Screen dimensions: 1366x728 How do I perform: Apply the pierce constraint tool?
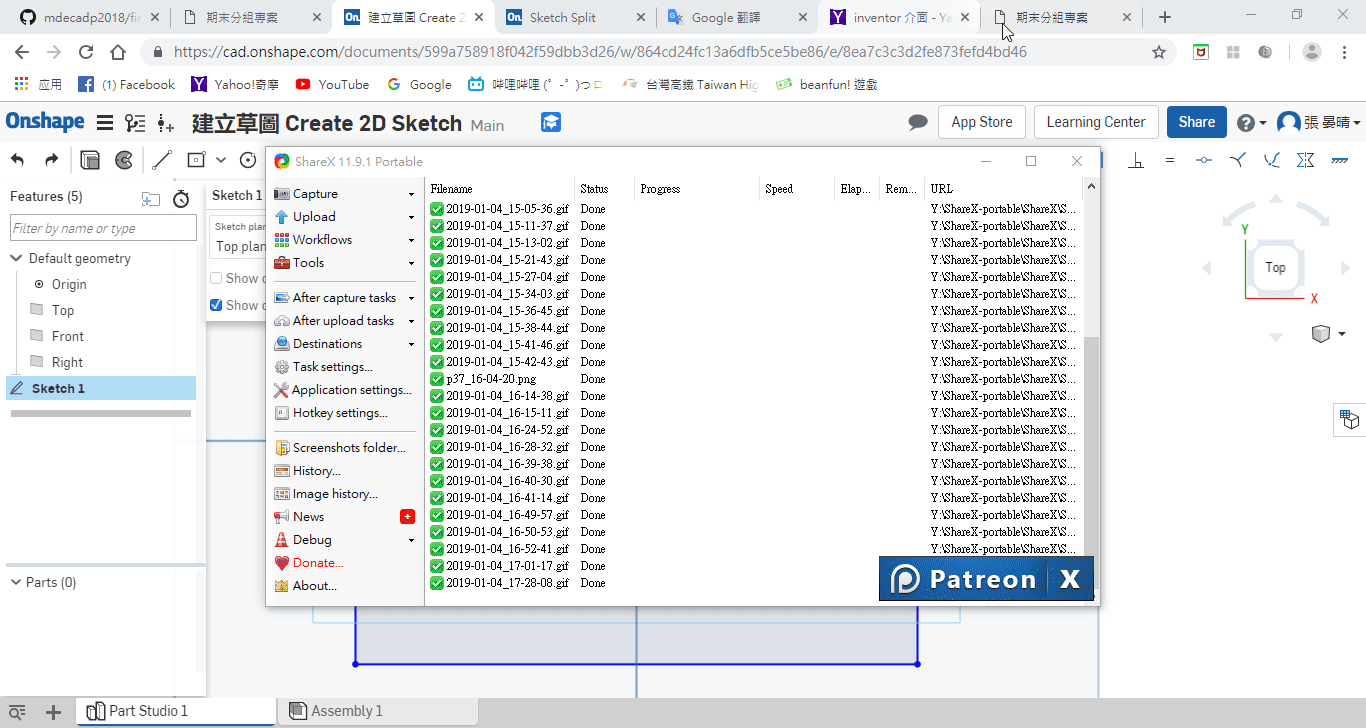click(x=1272, y=159)
